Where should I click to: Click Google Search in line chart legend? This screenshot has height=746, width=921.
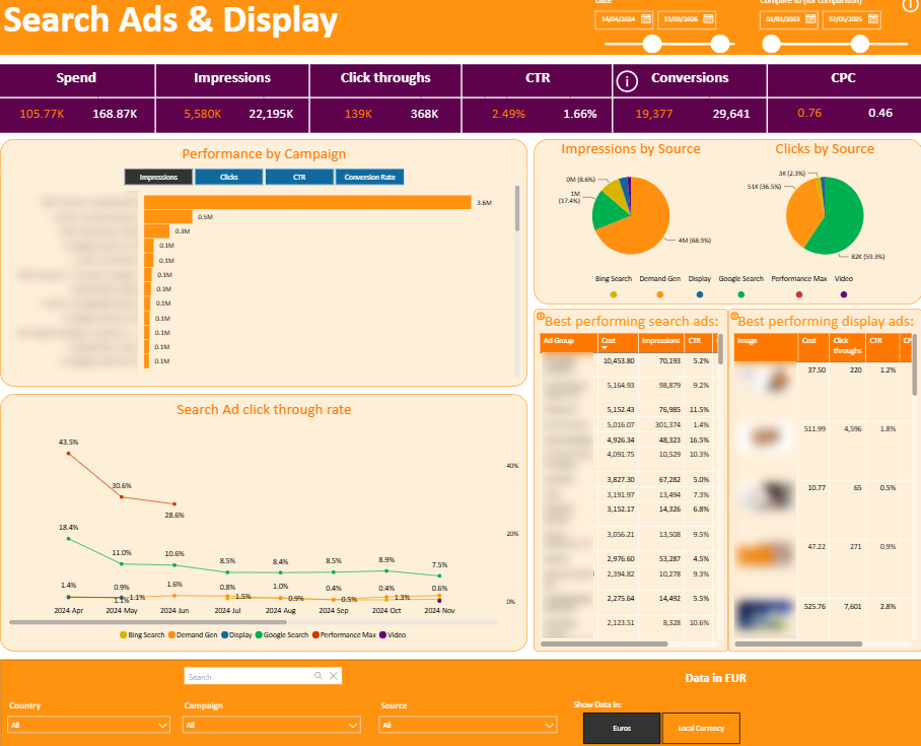click(282, 635)
